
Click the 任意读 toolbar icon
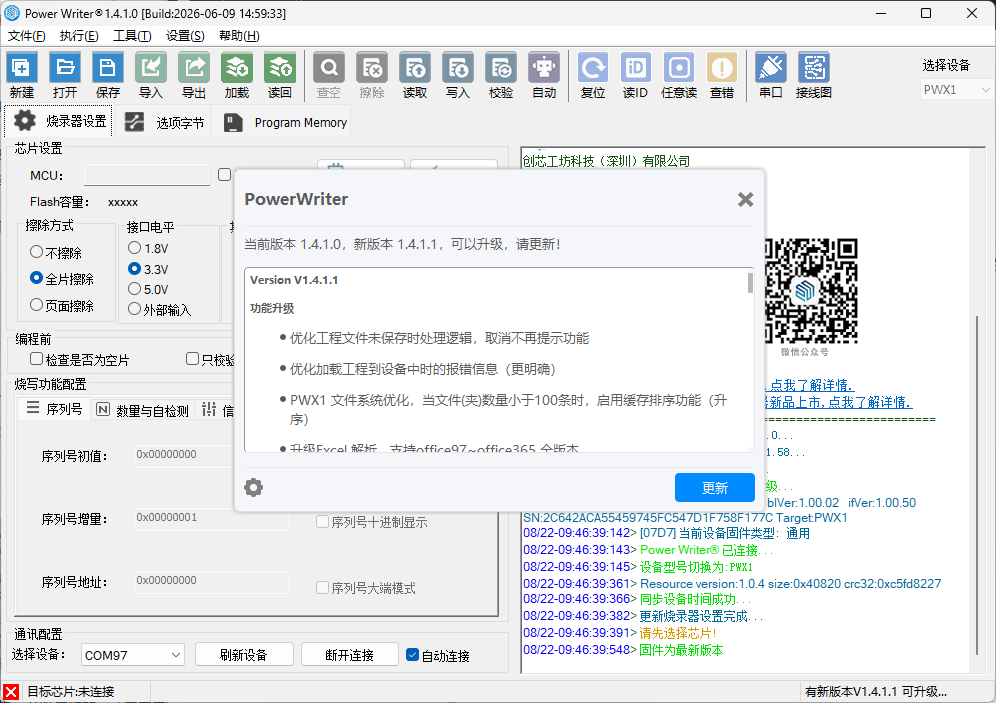pyautogui.click(x=678, y=75)
